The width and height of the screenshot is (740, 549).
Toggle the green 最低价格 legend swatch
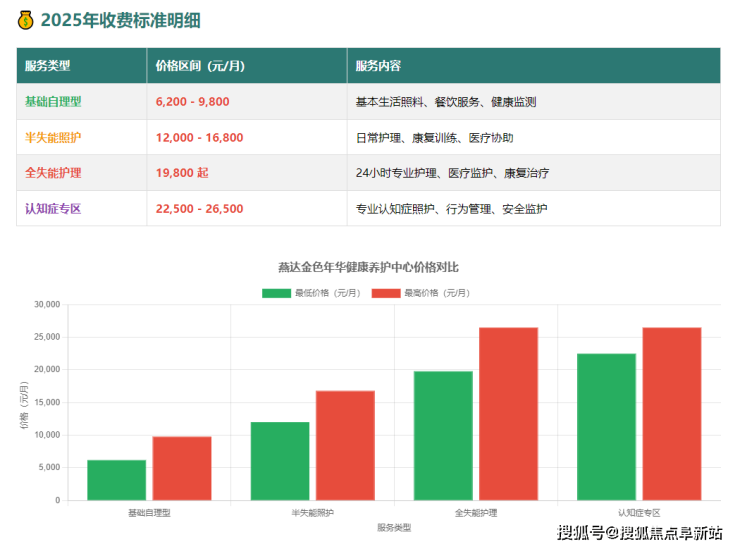[277, 293]
